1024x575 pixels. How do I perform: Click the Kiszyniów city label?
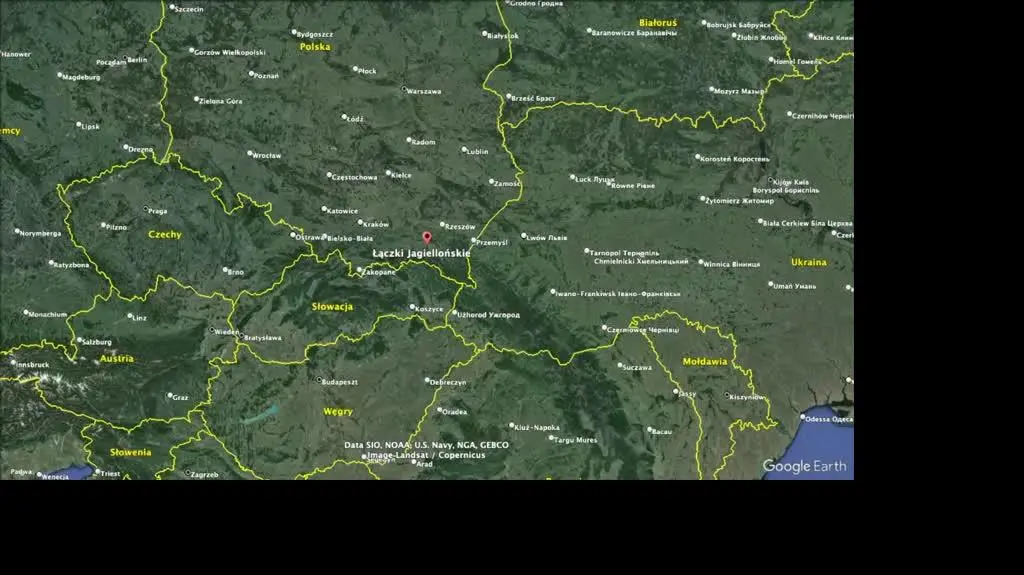click(747, 397)
